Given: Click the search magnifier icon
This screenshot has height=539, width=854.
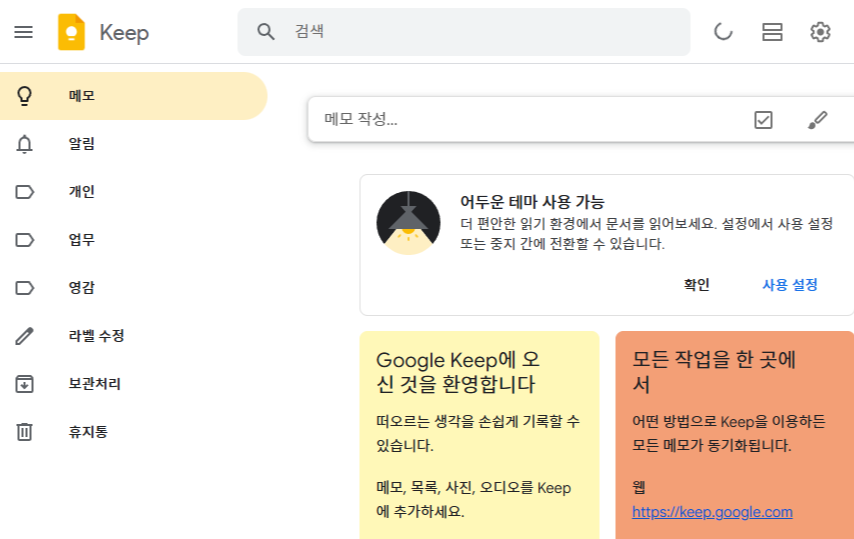Looking at the screenshot, I should click(x=266, y=32).
